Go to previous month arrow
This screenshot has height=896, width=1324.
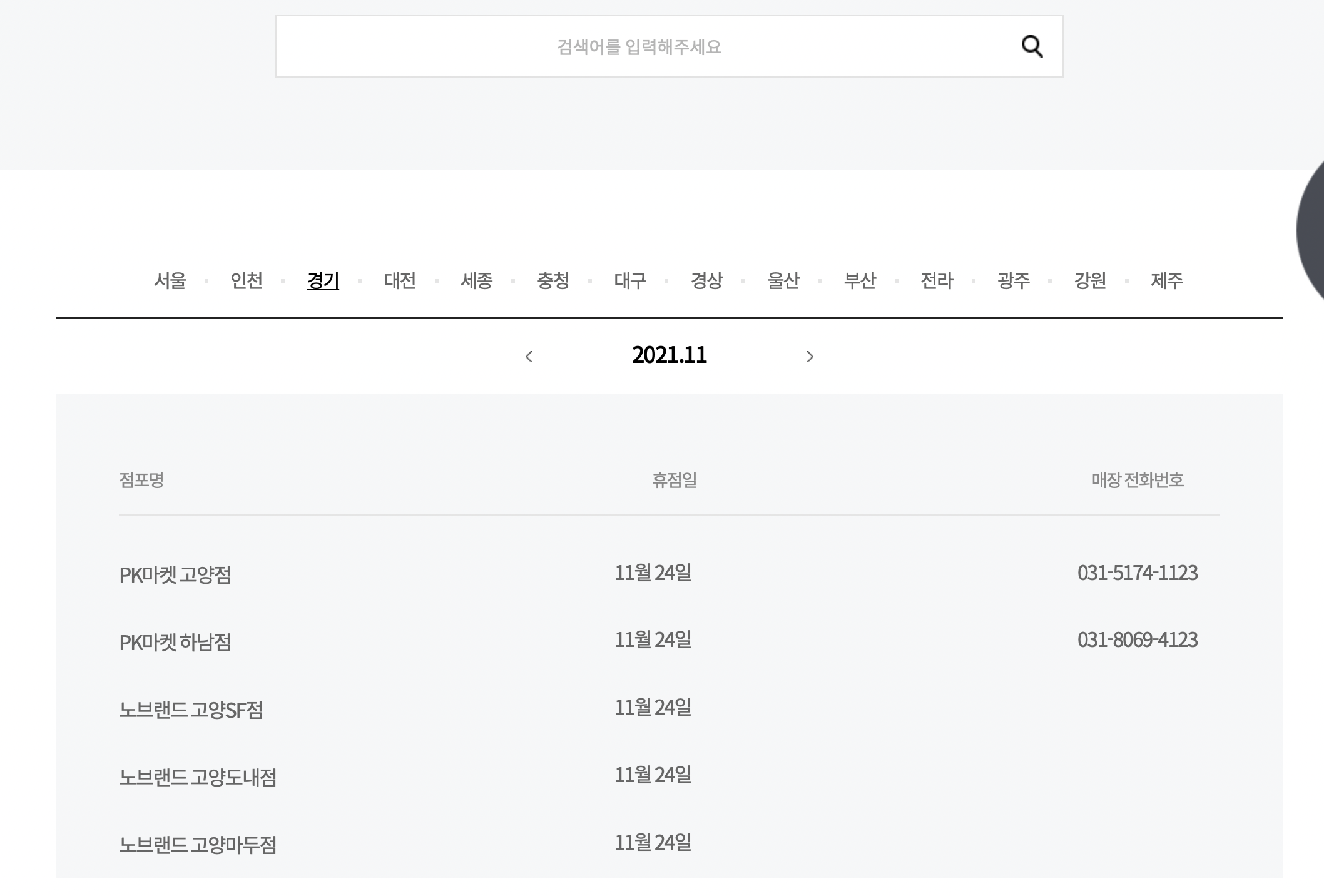click(x=529, y=357)
